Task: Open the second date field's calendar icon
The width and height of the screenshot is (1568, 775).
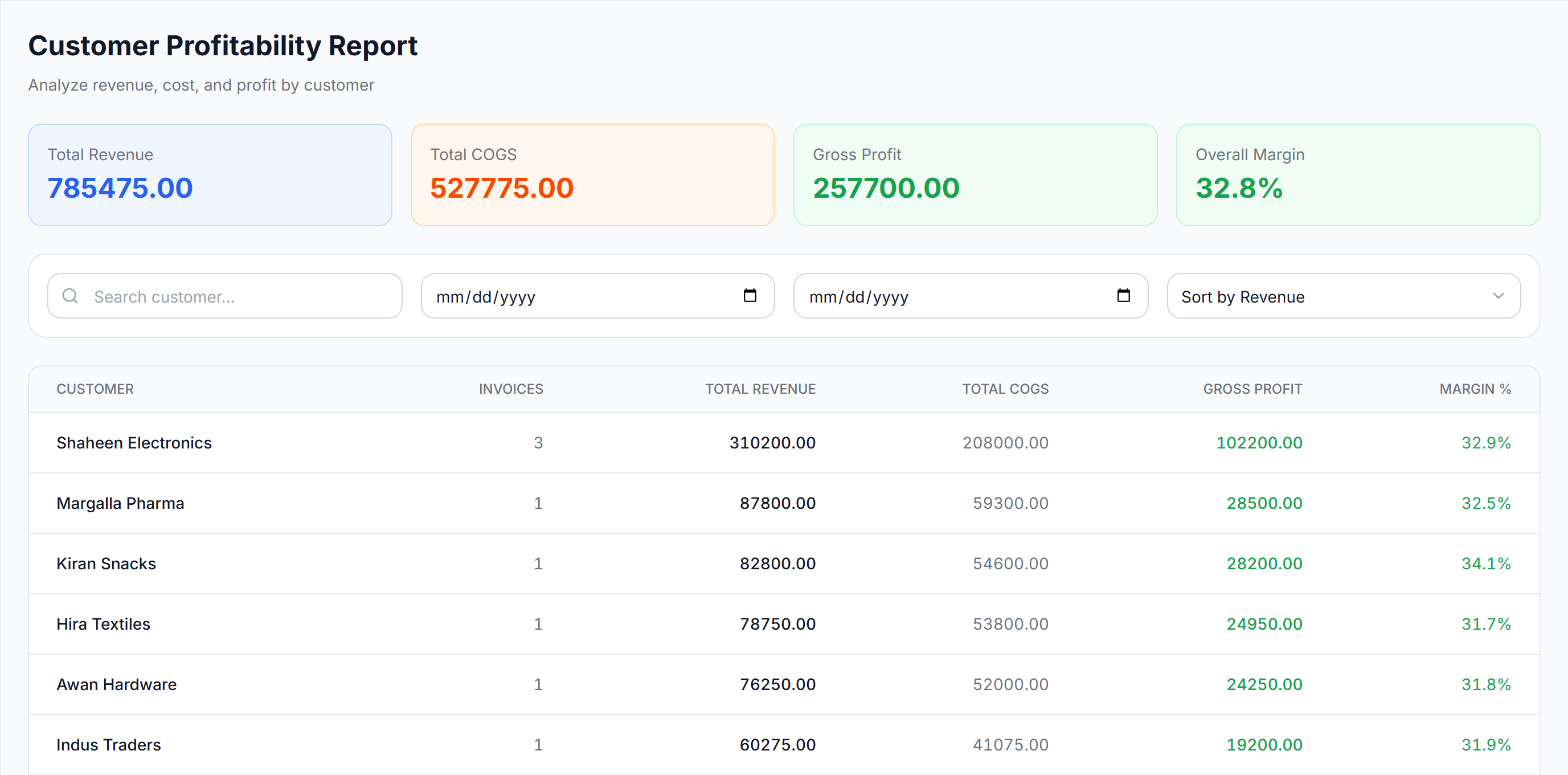Action: click(1124, 296)
